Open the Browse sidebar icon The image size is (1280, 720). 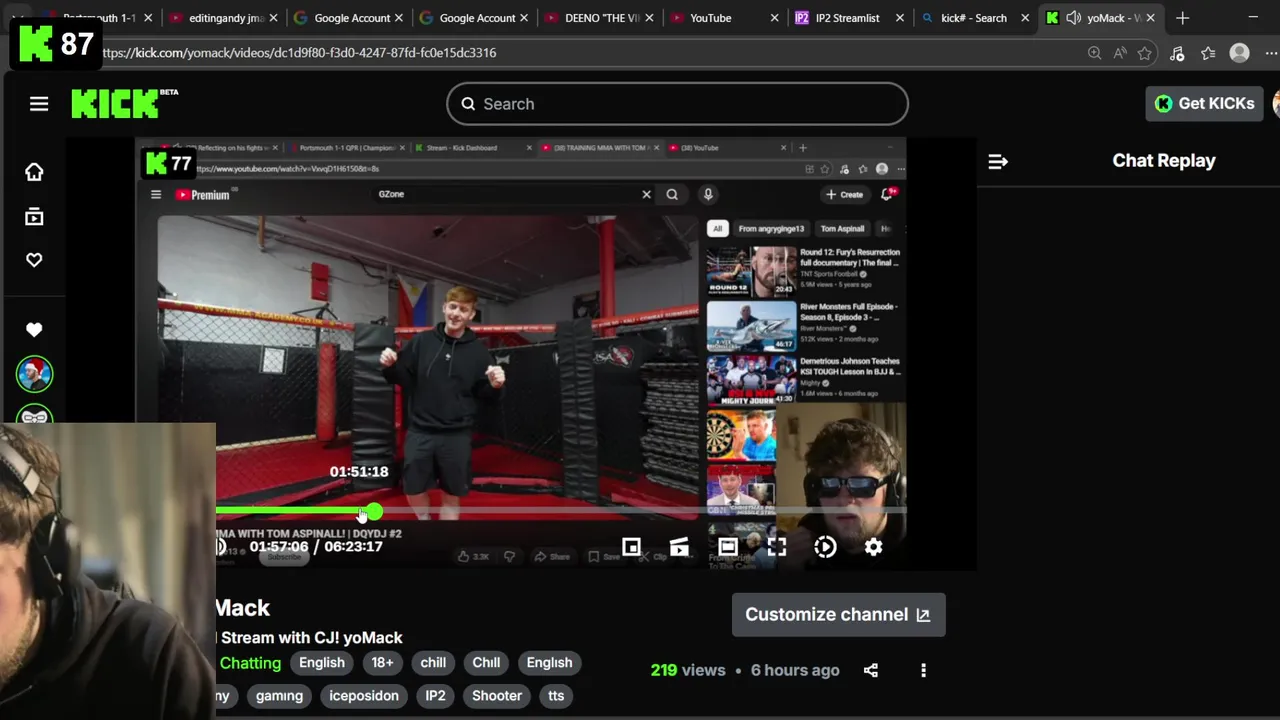tap(34, 217)
